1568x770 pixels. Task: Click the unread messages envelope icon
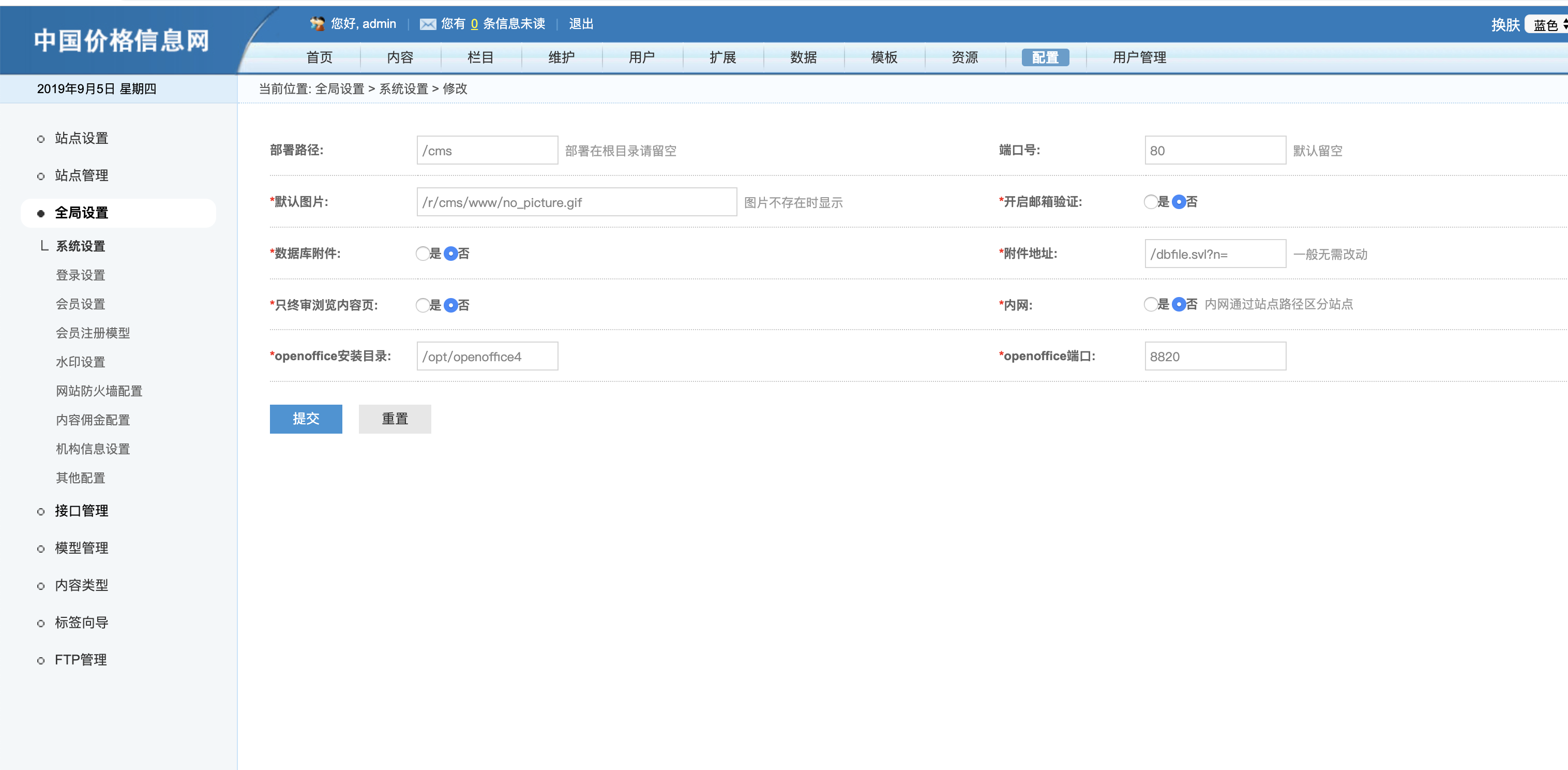tap(428, 24)
